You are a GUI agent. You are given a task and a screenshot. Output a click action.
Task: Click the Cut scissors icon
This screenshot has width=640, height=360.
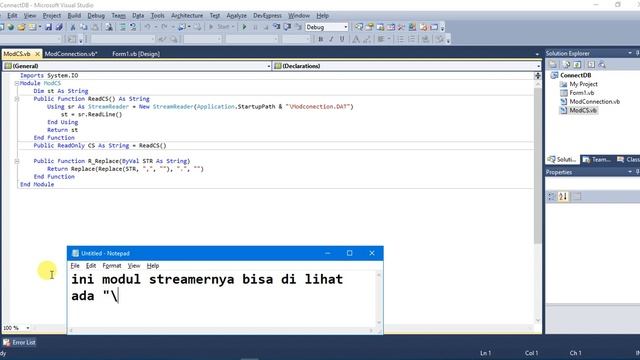pyautogui.click(x=73, y=27)
